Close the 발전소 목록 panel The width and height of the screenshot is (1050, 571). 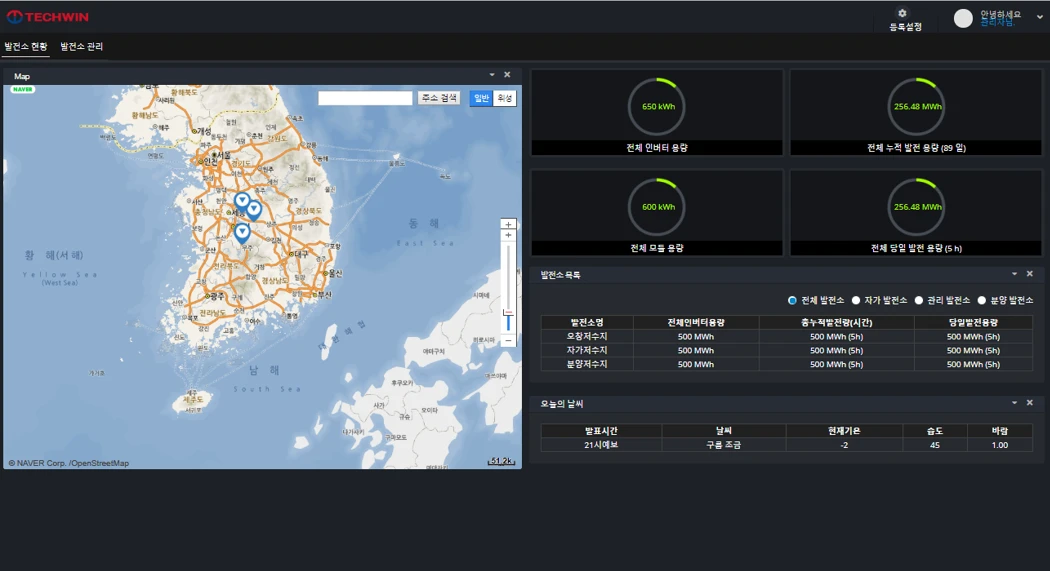click(1030, 274)
